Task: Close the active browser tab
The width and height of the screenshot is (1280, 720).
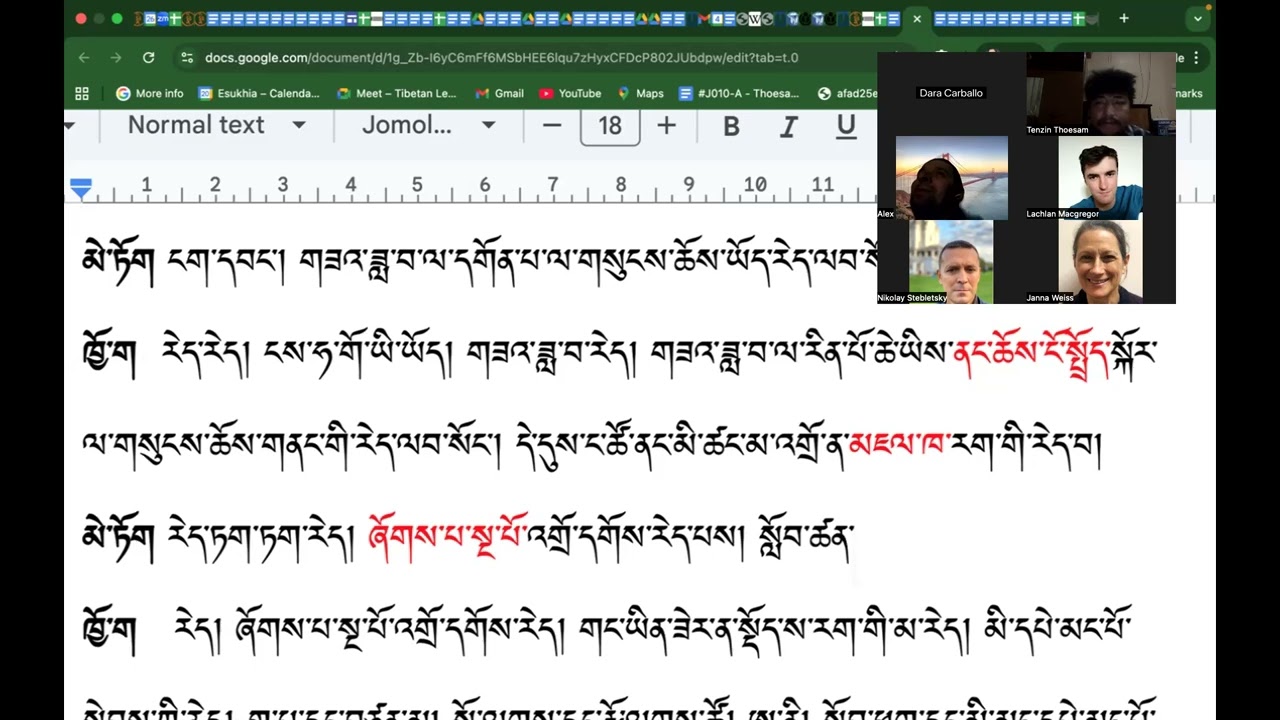Action: 916,18
